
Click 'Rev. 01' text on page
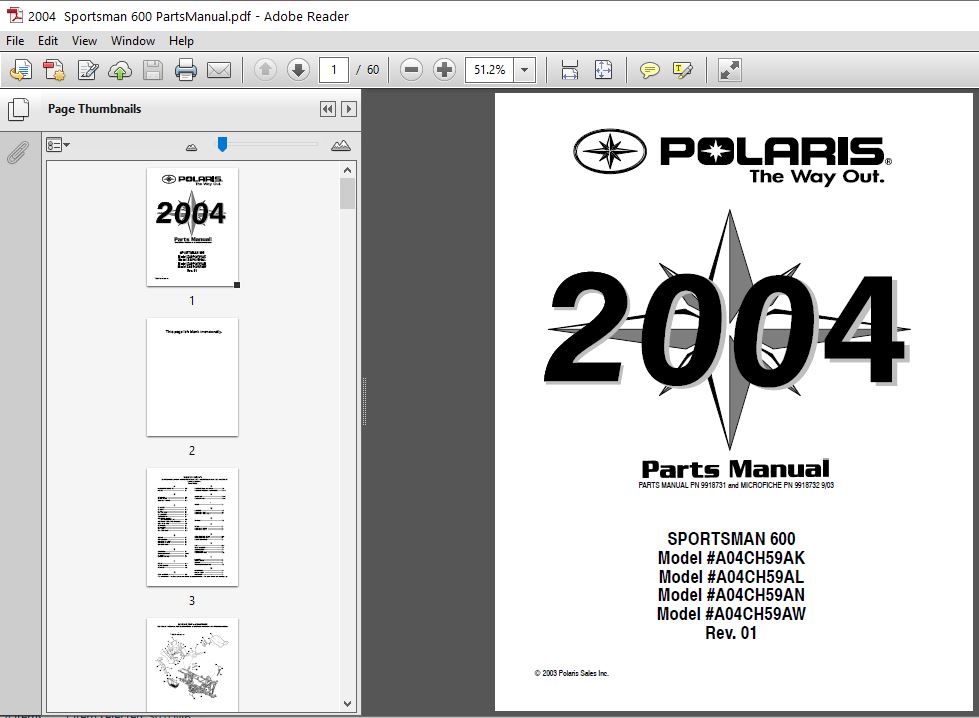[x=731, y=632]
